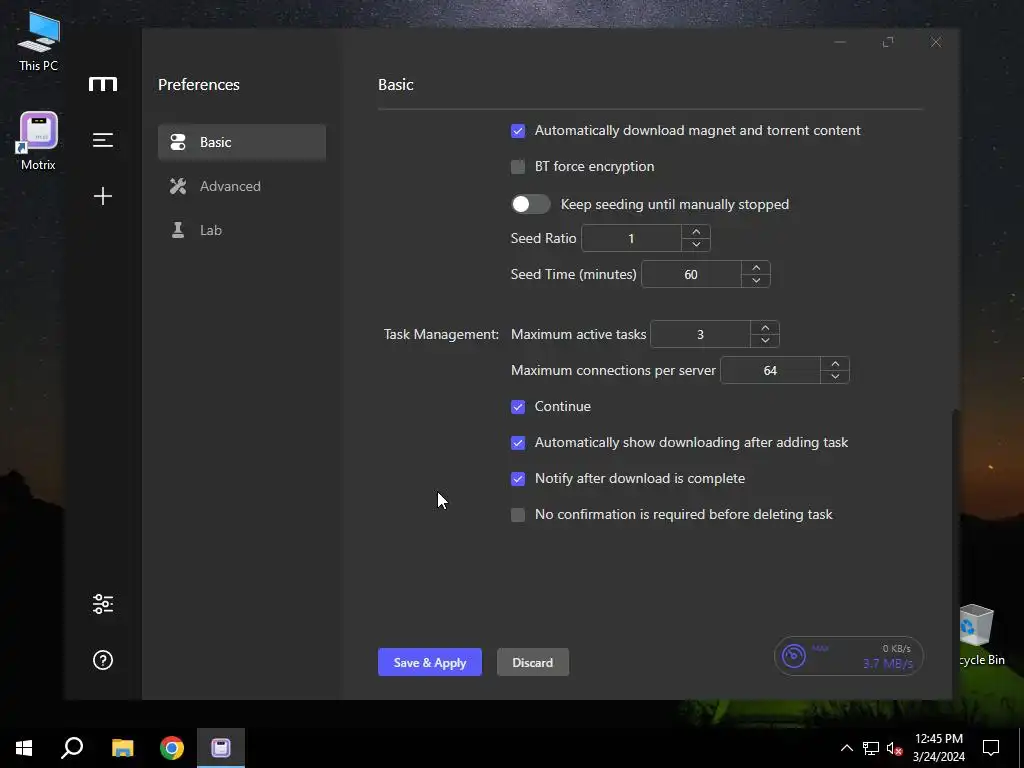The width and height of the screenshot is (1024, 768).
Task: Click the Lab flask icon
Action: pos(178,230)
